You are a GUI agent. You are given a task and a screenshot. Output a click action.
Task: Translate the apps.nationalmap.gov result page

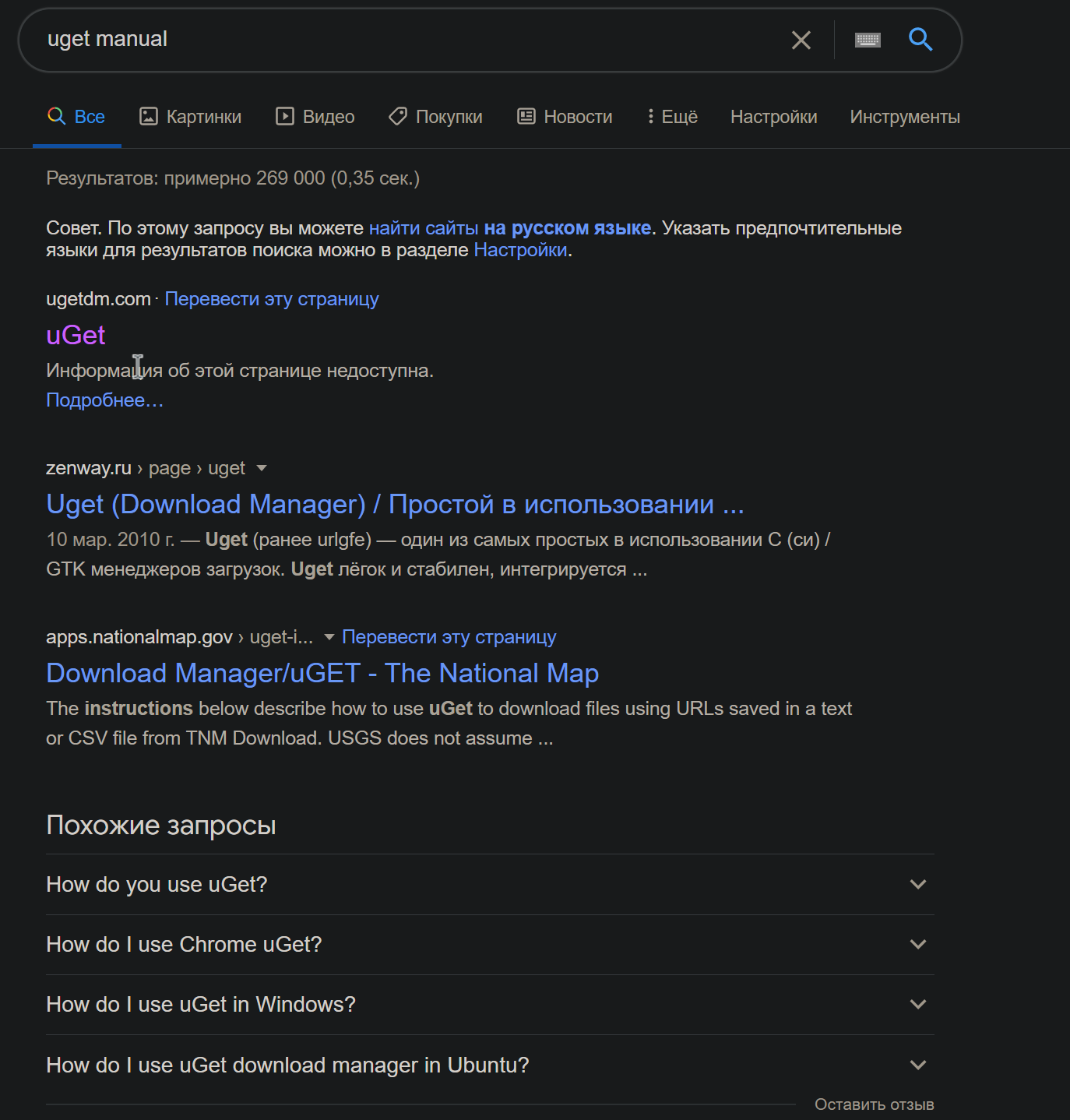point(449,637)
